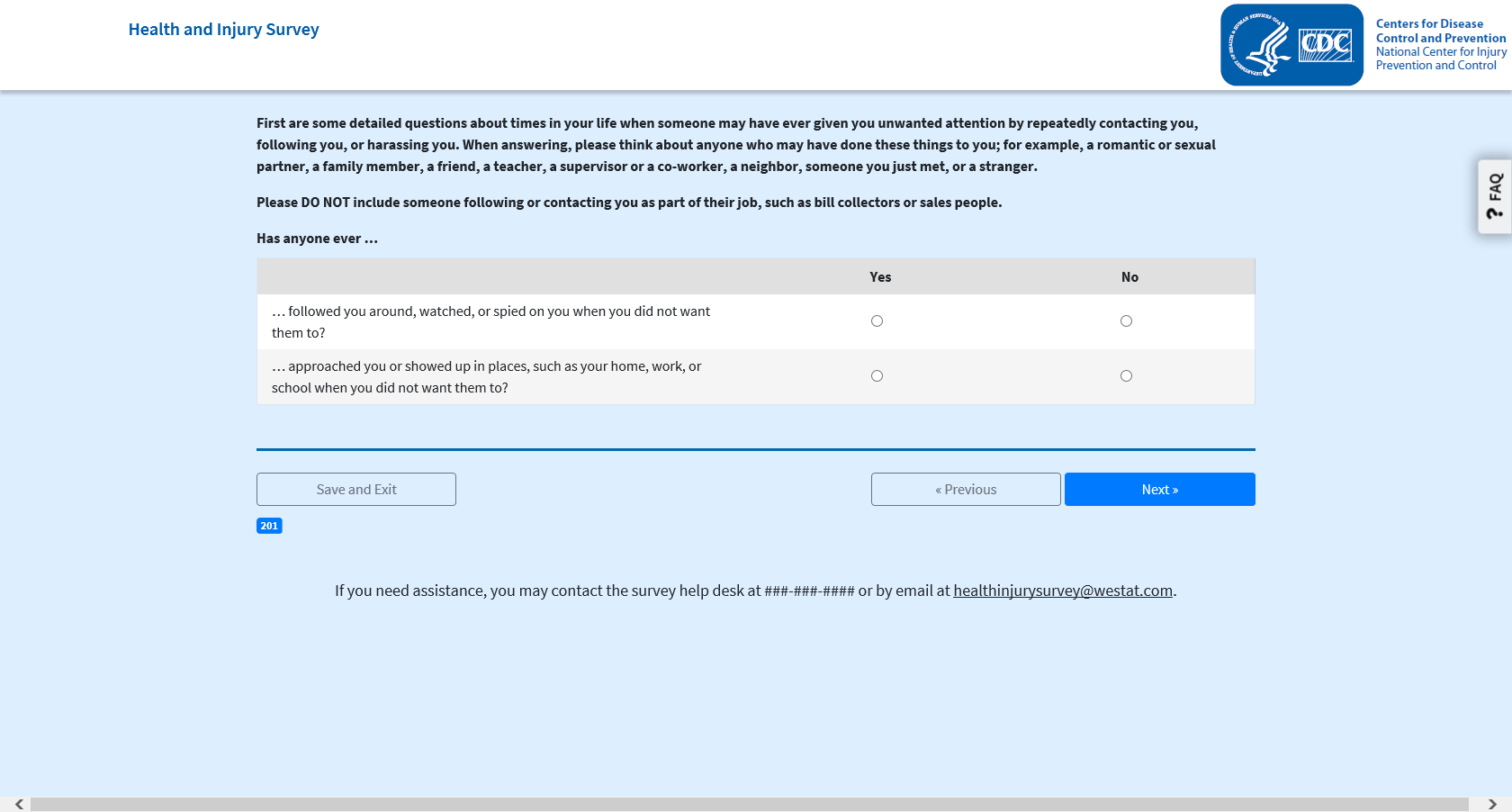This screenshot has width=1512, height=812.
Task: Click the CDC logo
Action: click(1326, 45)
